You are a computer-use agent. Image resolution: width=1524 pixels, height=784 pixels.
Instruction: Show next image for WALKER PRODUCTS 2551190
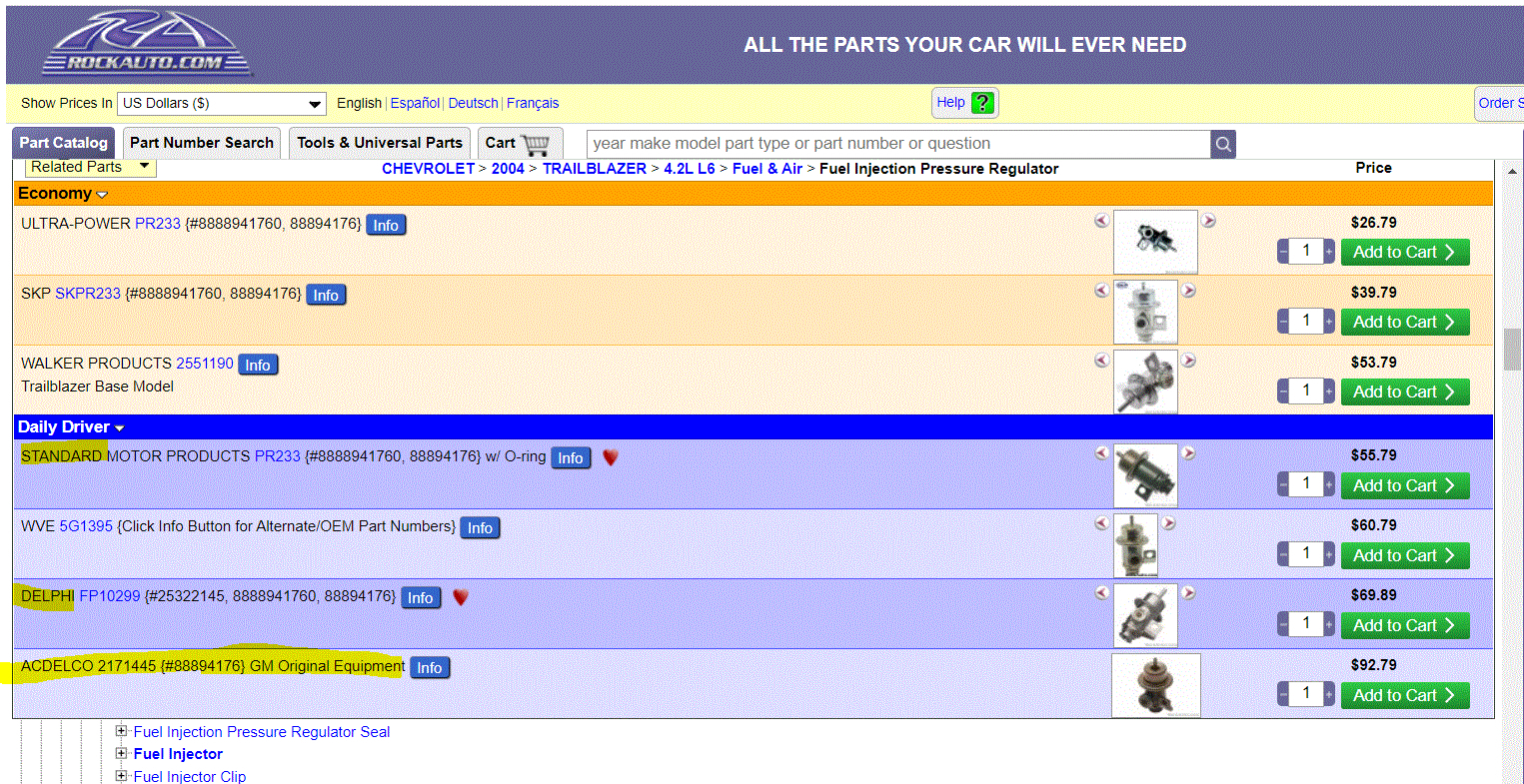point(1188,361)
